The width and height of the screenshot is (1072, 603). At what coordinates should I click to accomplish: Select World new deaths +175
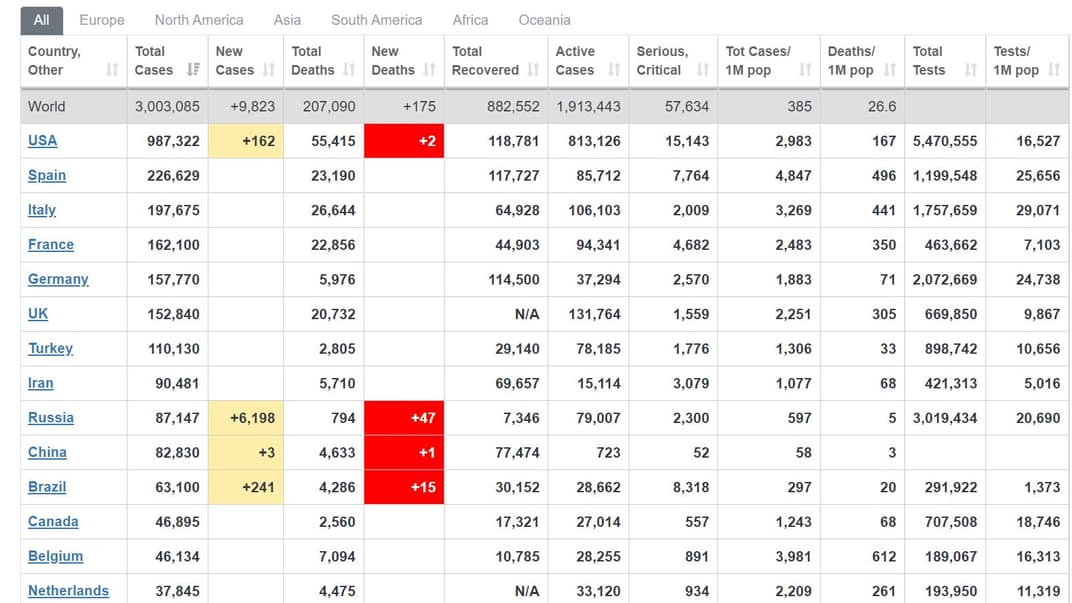point(419,107)
